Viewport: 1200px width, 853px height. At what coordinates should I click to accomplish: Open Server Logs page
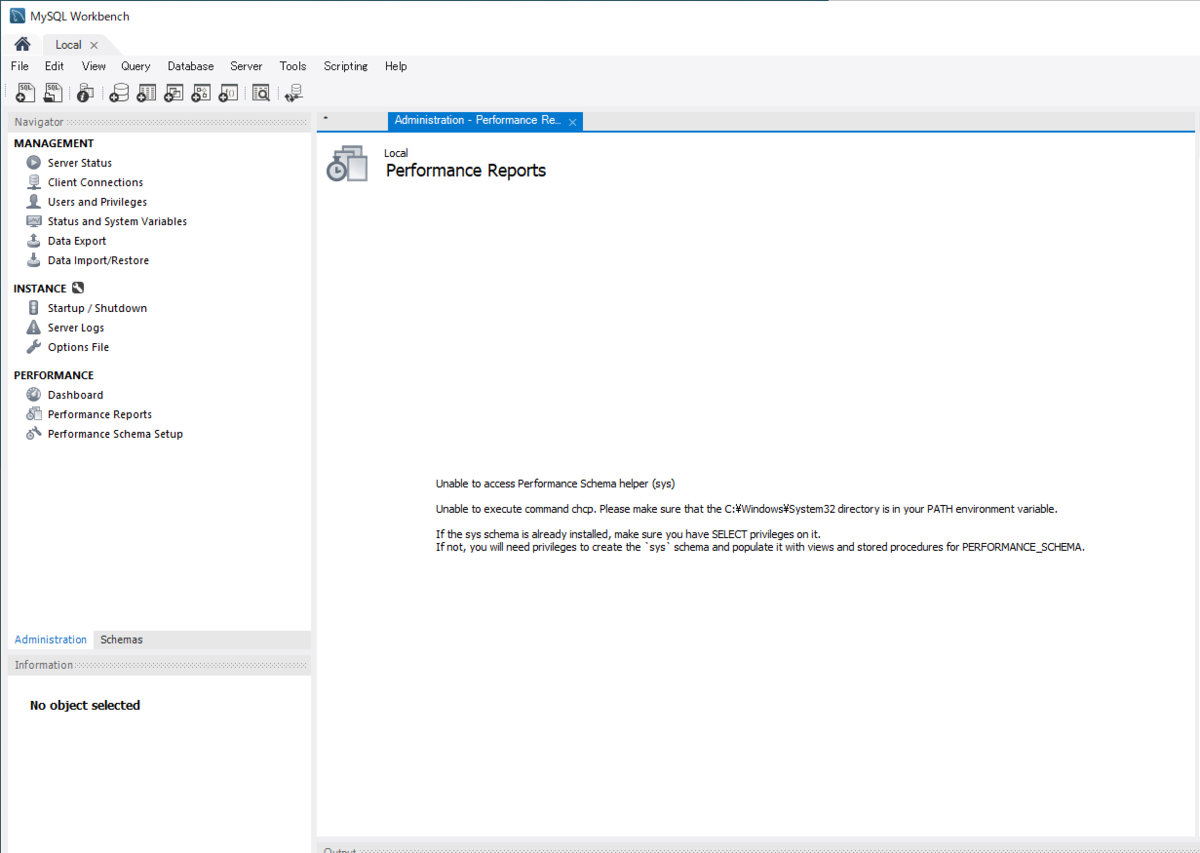(76, 328)
